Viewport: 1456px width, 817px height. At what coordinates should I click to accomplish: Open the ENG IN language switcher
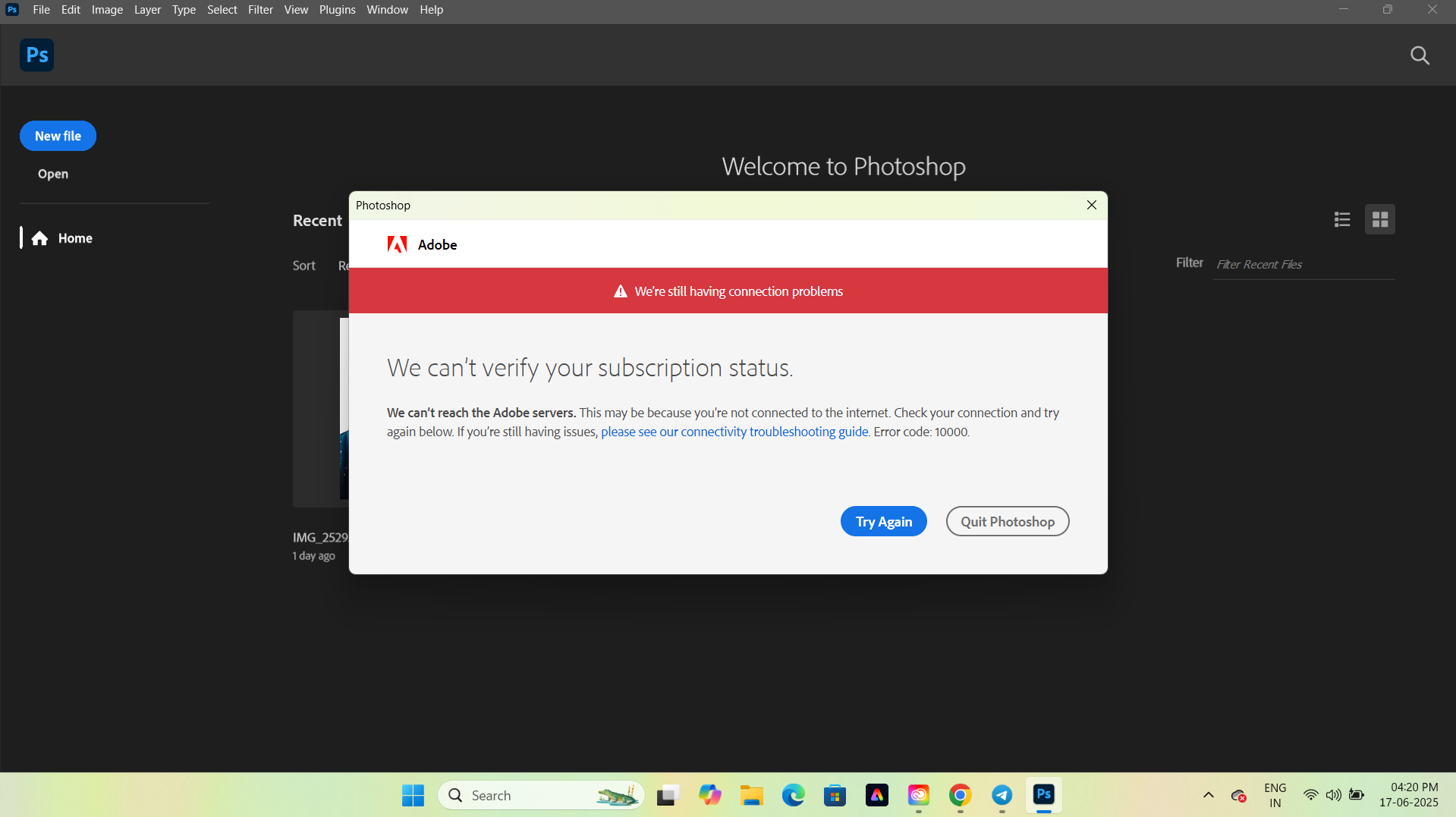pyautogui.click(x=1275, y=794)
